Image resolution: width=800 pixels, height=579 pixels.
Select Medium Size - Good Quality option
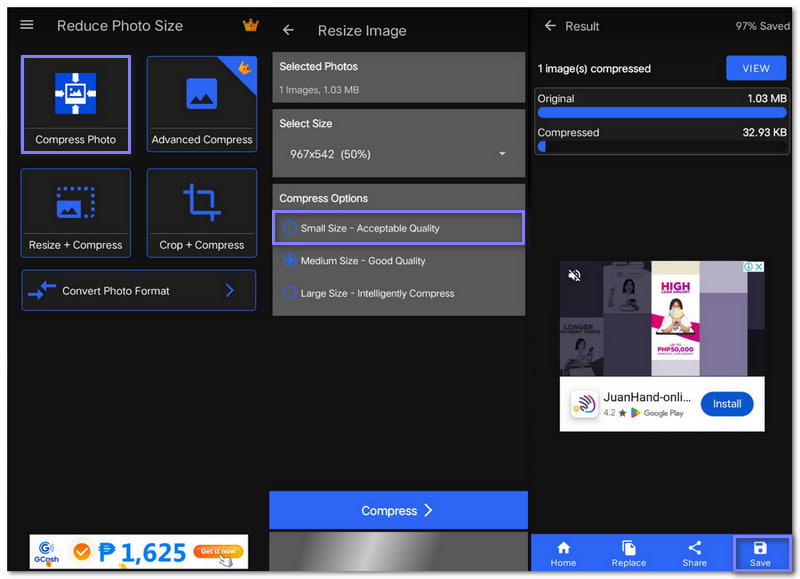coord(398,261)
